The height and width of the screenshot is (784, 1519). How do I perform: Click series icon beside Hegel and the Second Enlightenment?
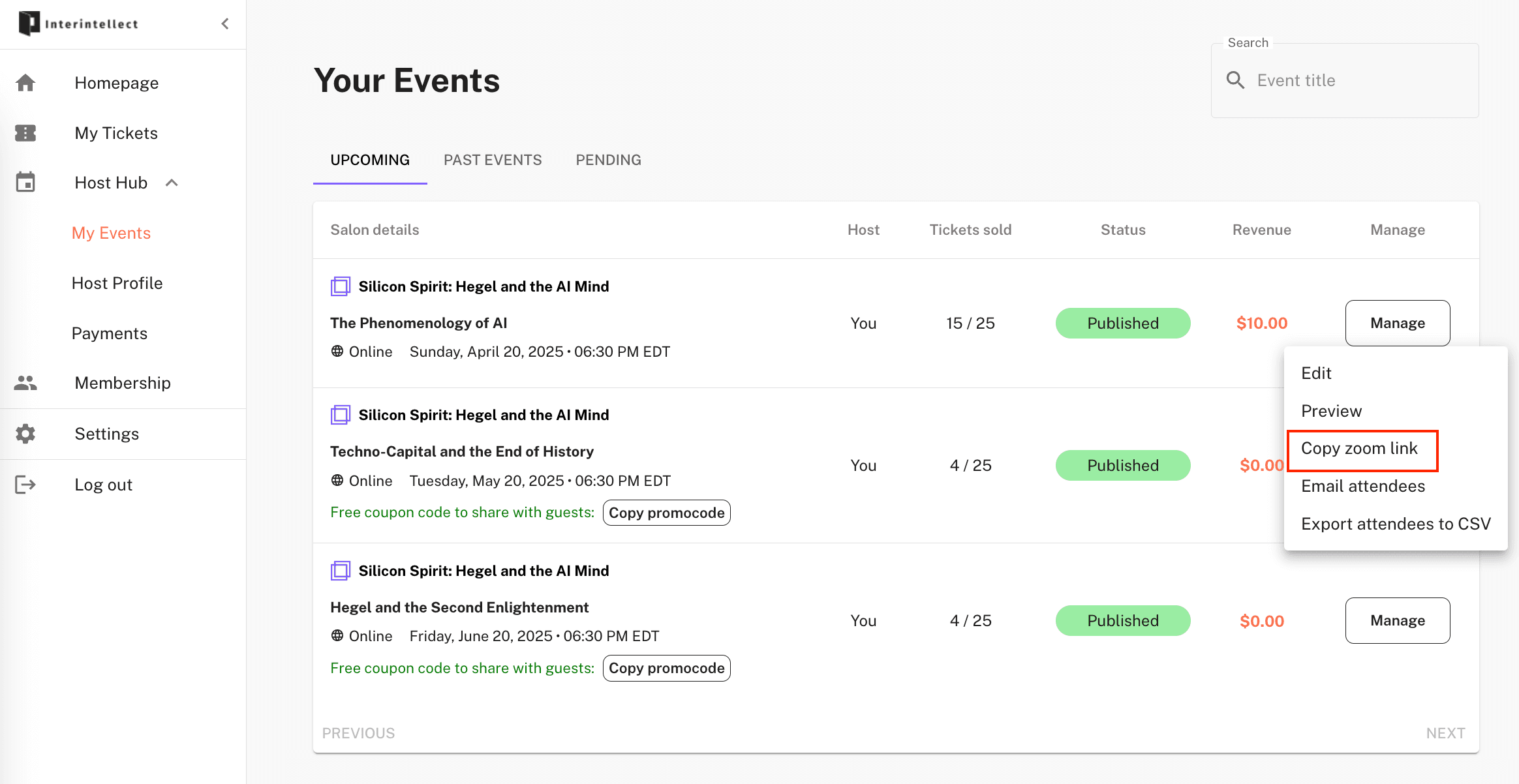tap(341, 571)
